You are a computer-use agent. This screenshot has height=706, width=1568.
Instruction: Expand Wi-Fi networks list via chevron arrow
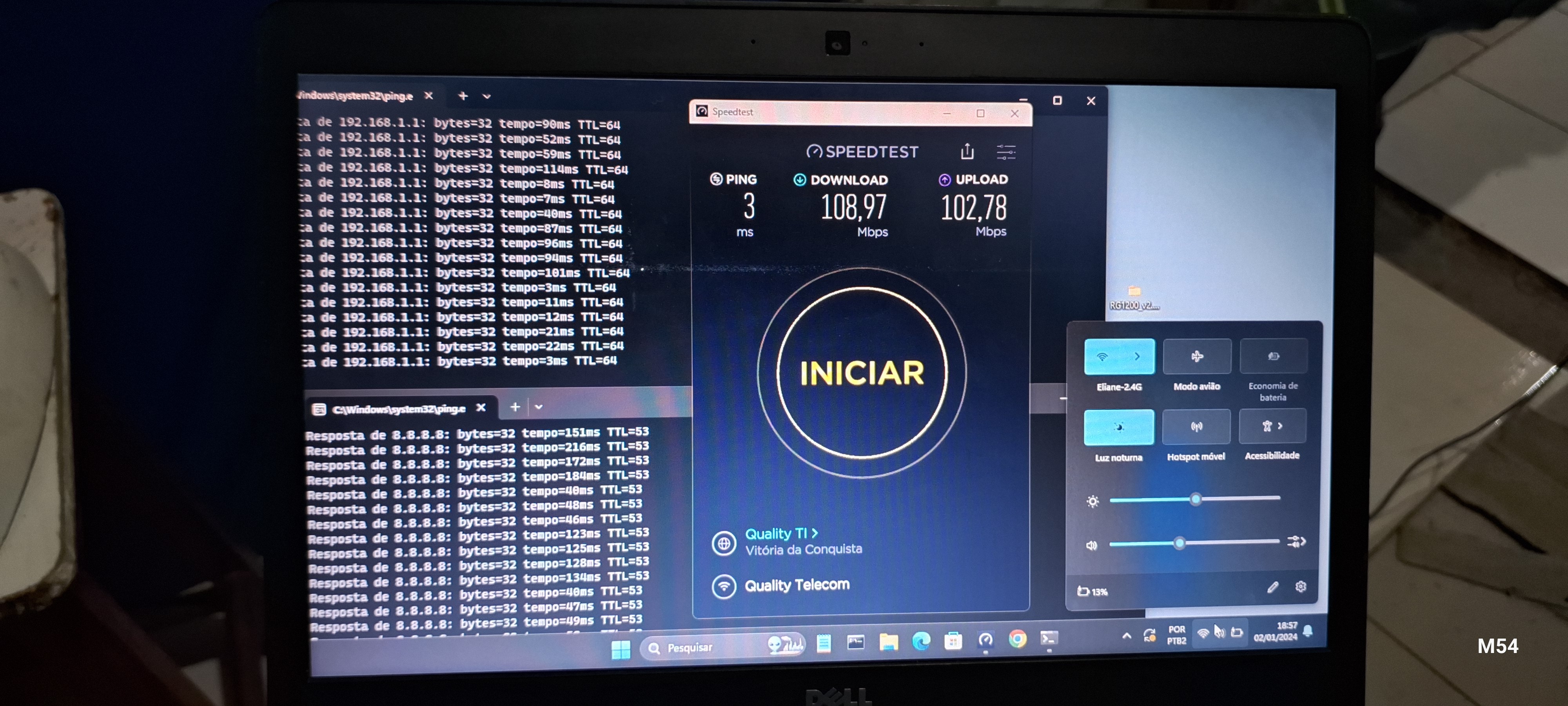(x=1137, y=357)
